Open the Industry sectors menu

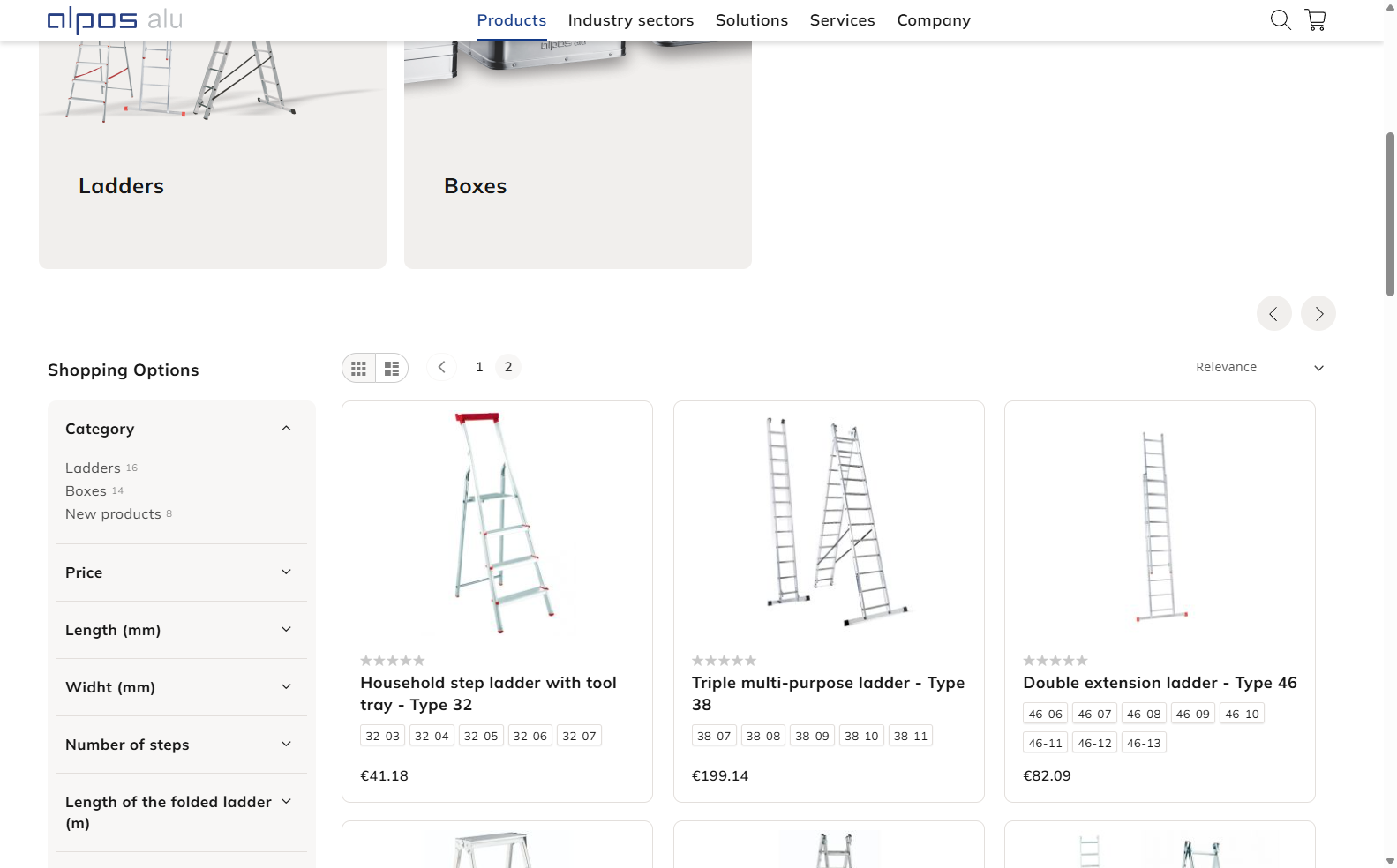[630, 20]
